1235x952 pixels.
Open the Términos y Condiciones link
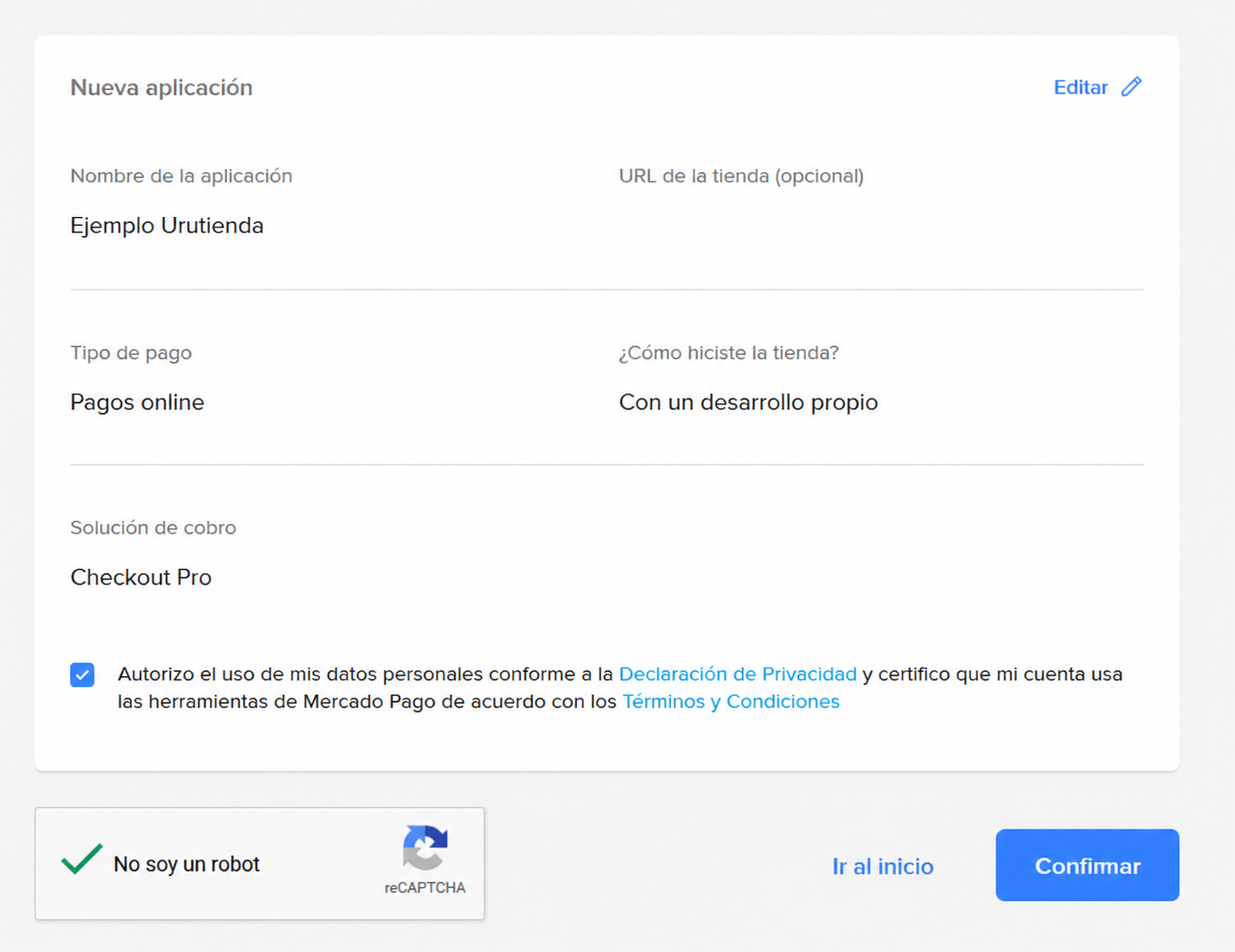pos(731,701)
